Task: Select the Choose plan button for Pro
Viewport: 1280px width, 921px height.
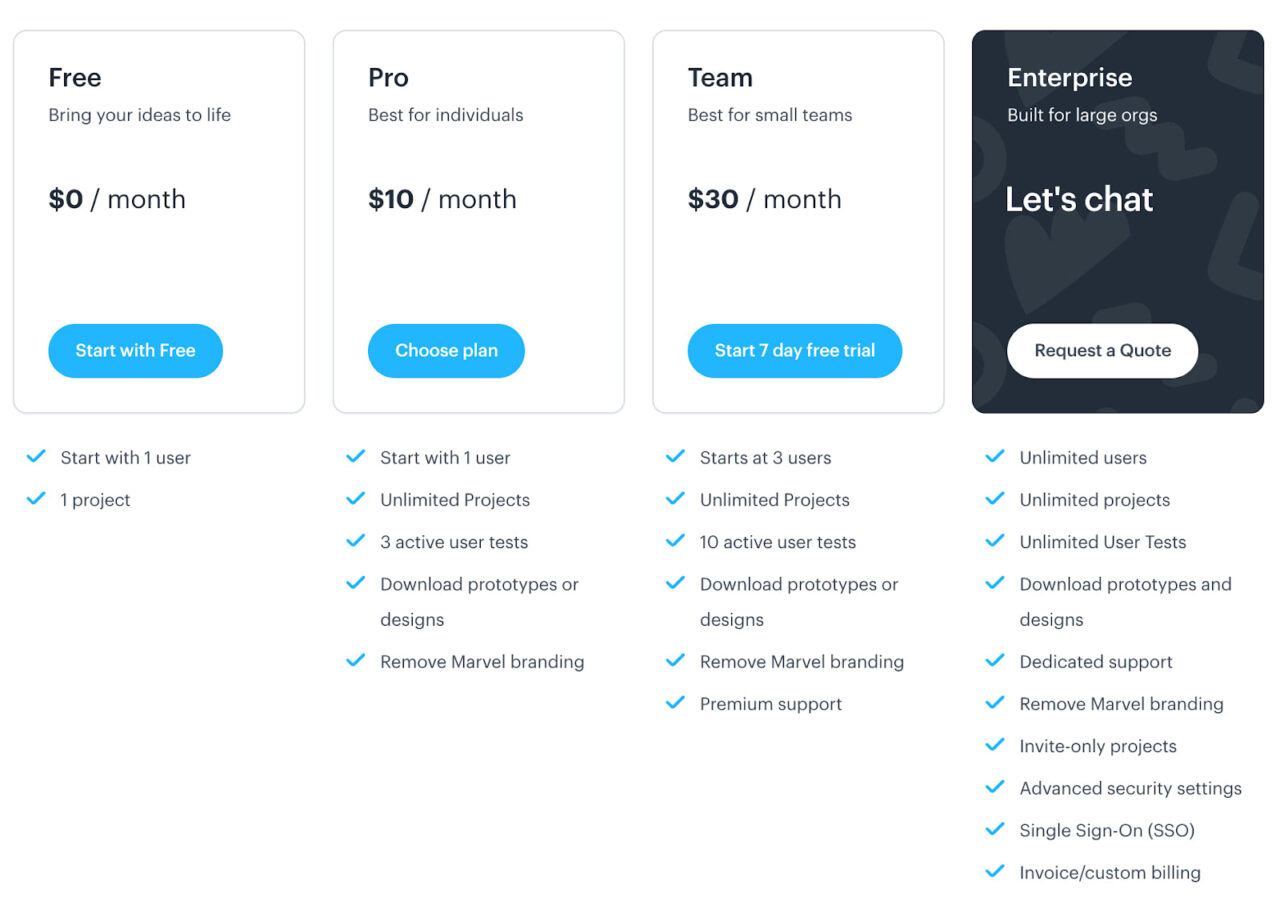Action: 446,351
